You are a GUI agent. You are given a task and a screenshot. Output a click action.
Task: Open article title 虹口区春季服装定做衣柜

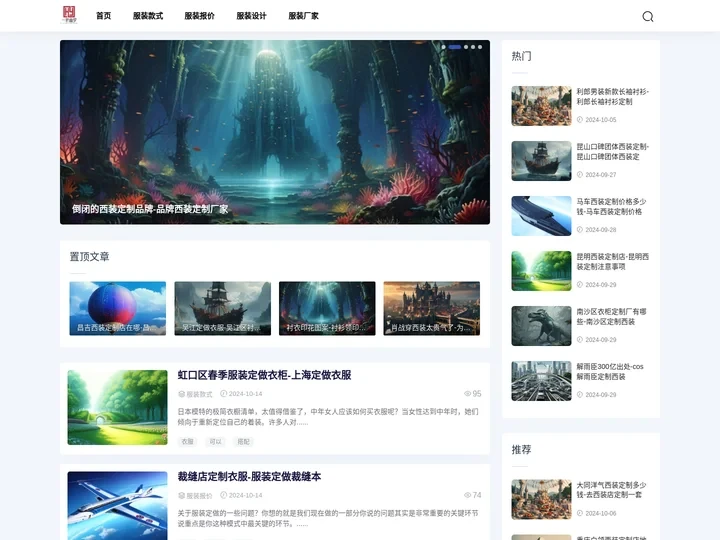click(264, 375)
